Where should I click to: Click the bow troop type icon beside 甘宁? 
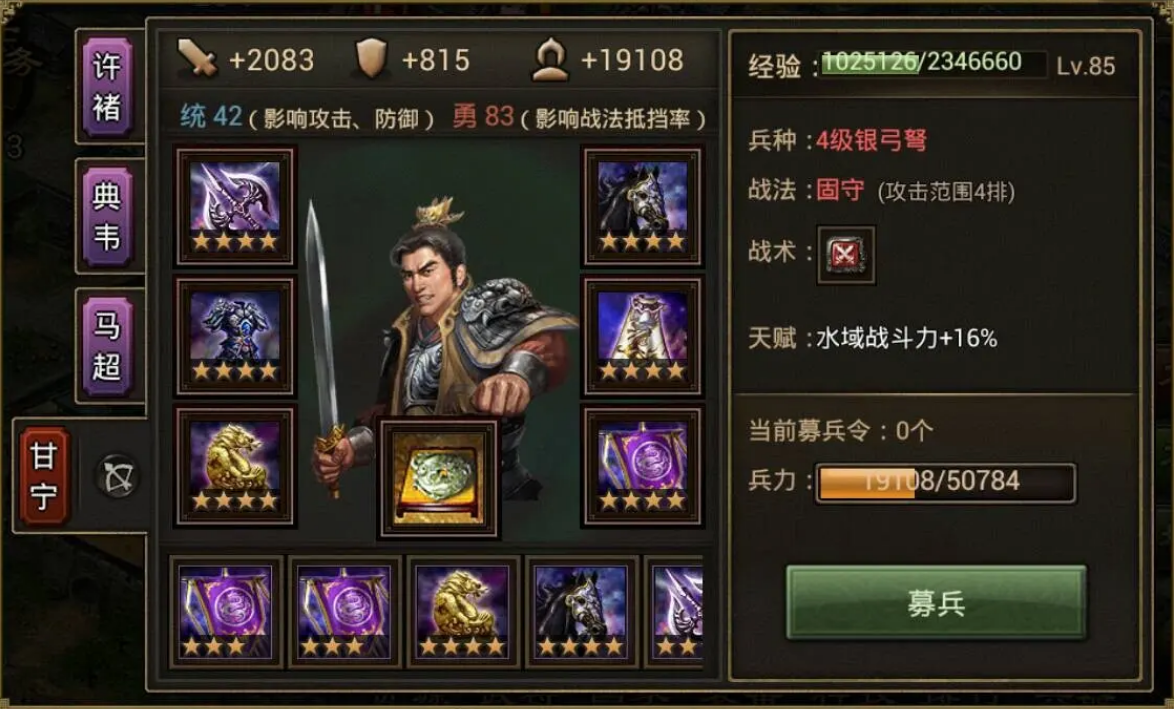(118, 476)
